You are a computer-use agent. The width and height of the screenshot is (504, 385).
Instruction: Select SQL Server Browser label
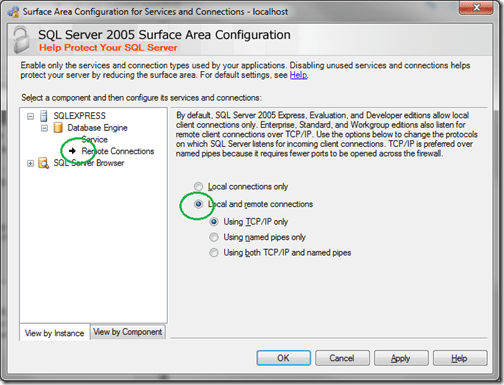[x=89, y=163]
